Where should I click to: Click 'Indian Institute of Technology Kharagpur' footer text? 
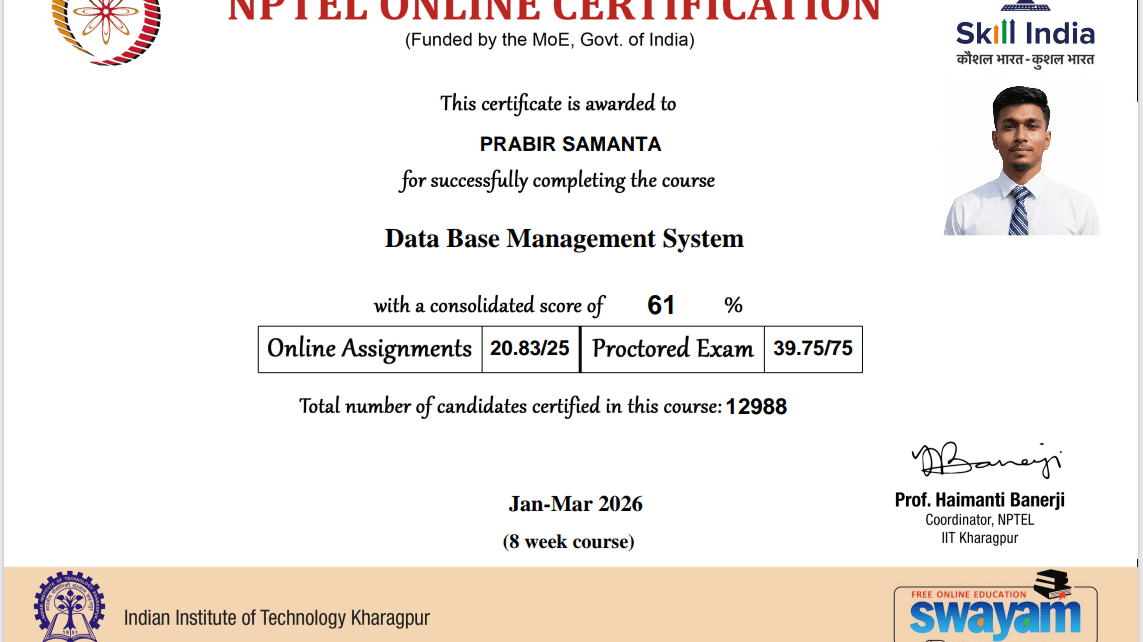tap(277, 618)
